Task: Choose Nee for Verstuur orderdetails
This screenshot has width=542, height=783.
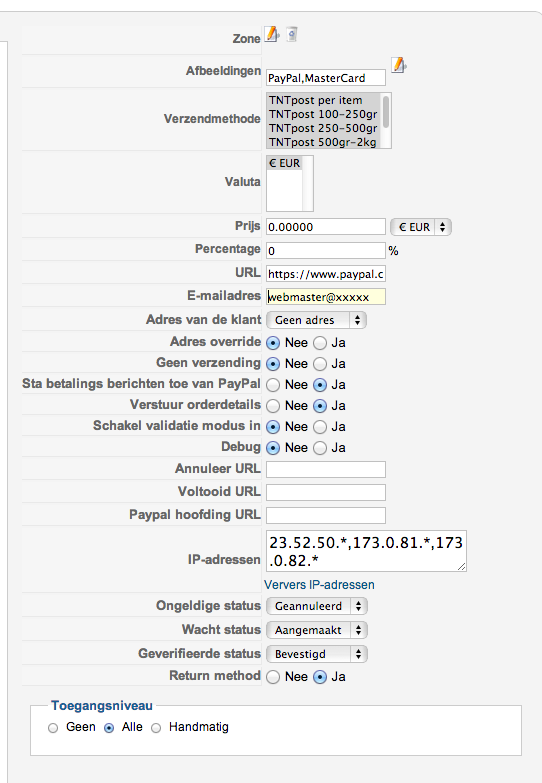Action: tap(273, 406)
